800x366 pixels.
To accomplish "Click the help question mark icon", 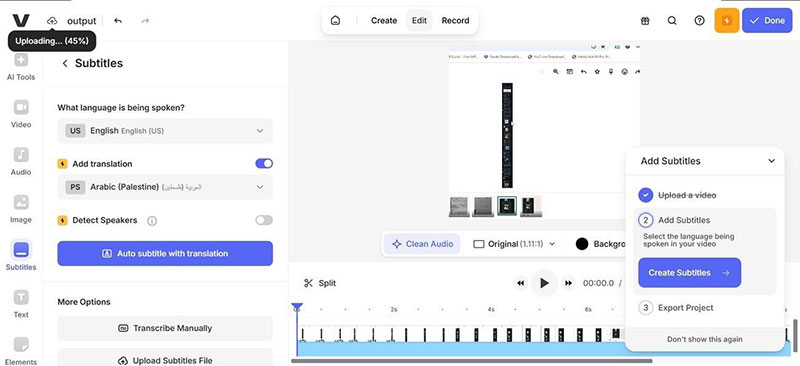I will (x=699, y=20).
